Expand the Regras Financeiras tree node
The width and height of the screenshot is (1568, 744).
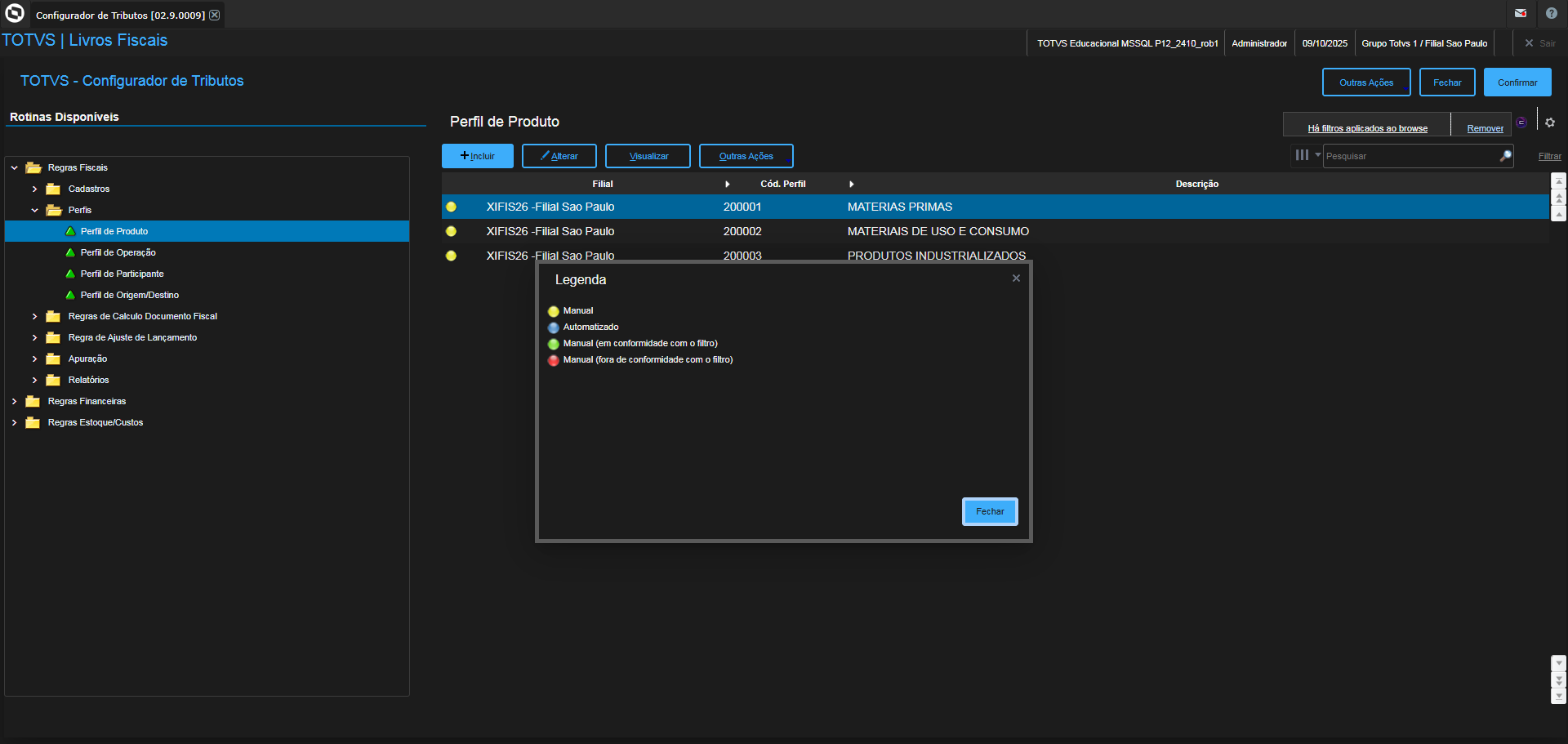point(14,401)
